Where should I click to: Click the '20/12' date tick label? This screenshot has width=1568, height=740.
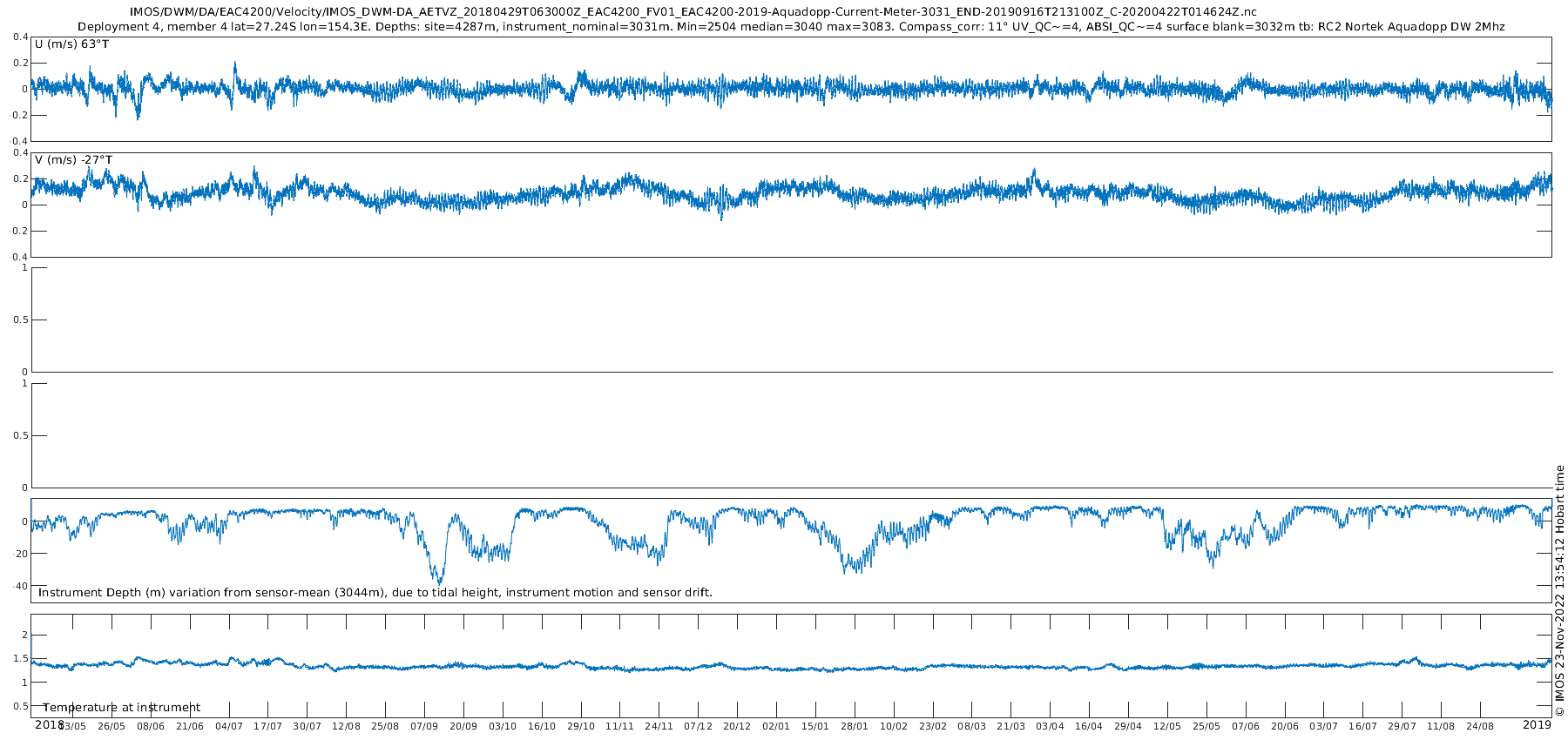click(x=737, y=726)
